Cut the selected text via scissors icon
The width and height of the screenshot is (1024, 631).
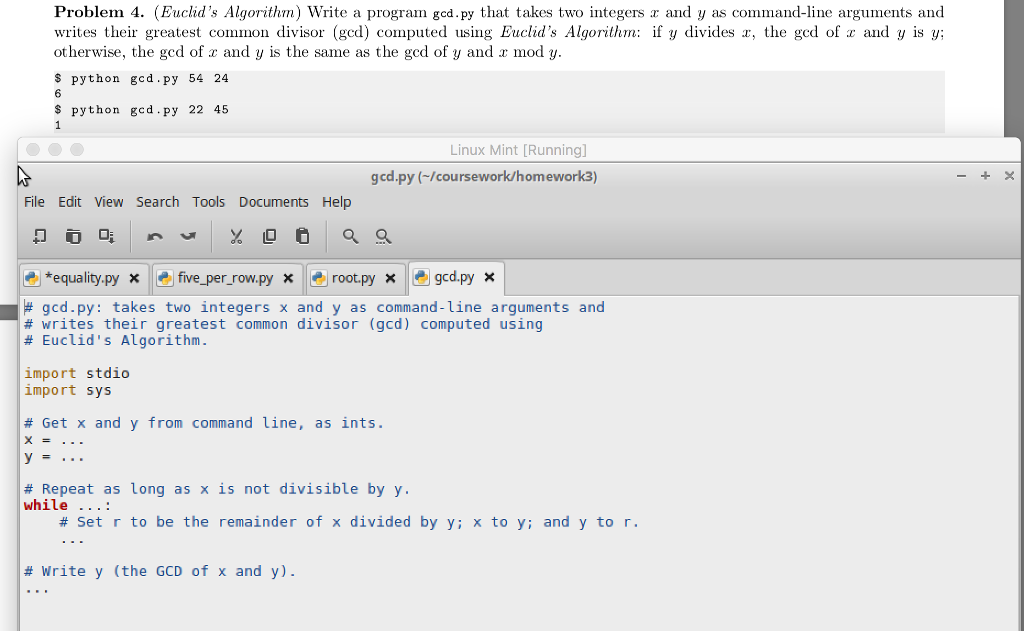(x=236, y=236)
